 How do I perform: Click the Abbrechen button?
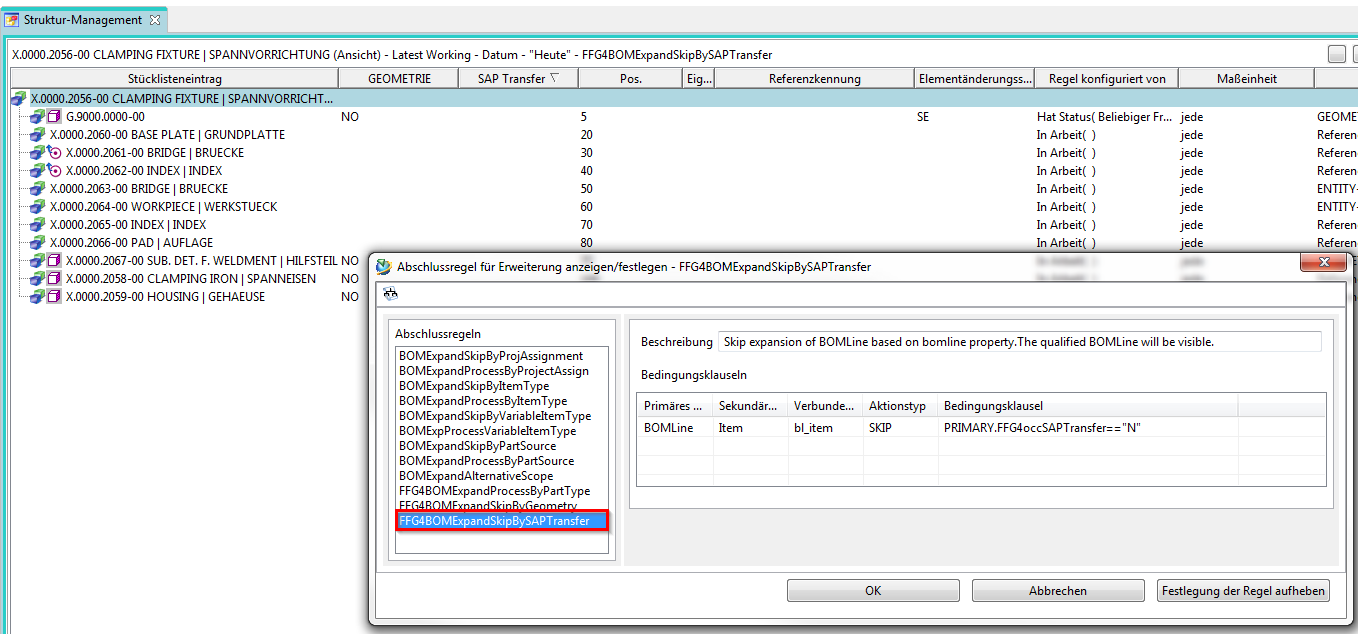point(1057,591)
